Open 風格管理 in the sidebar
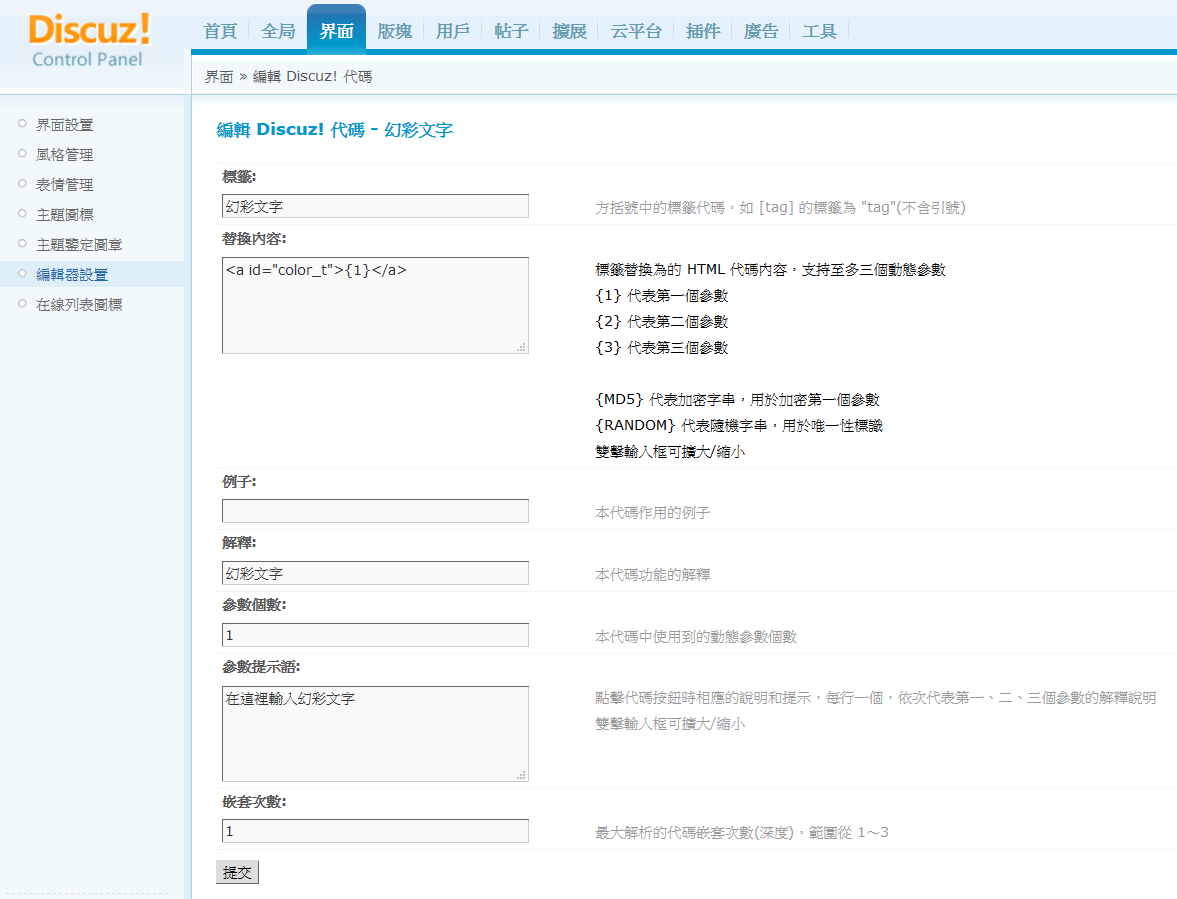The image size is (1177, 899). 65,155
